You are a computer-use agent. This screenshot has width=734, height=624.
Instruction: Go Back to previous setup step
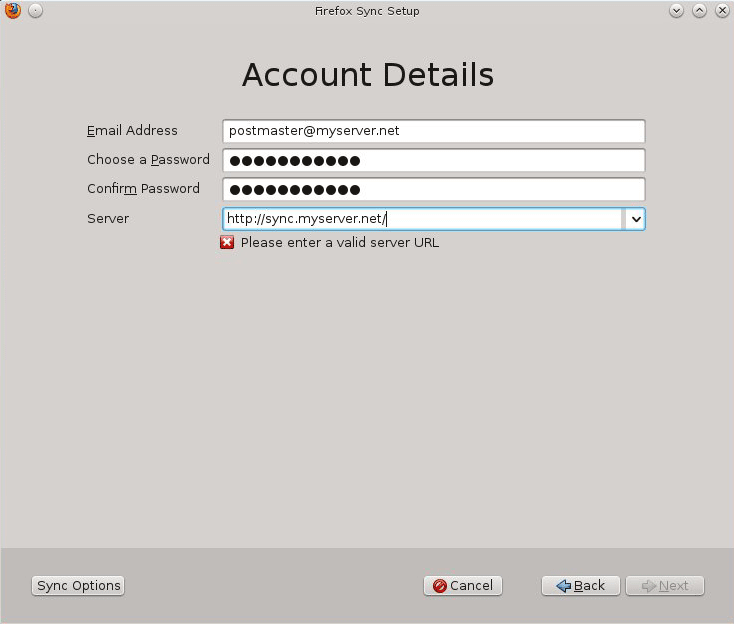[580, 586]
